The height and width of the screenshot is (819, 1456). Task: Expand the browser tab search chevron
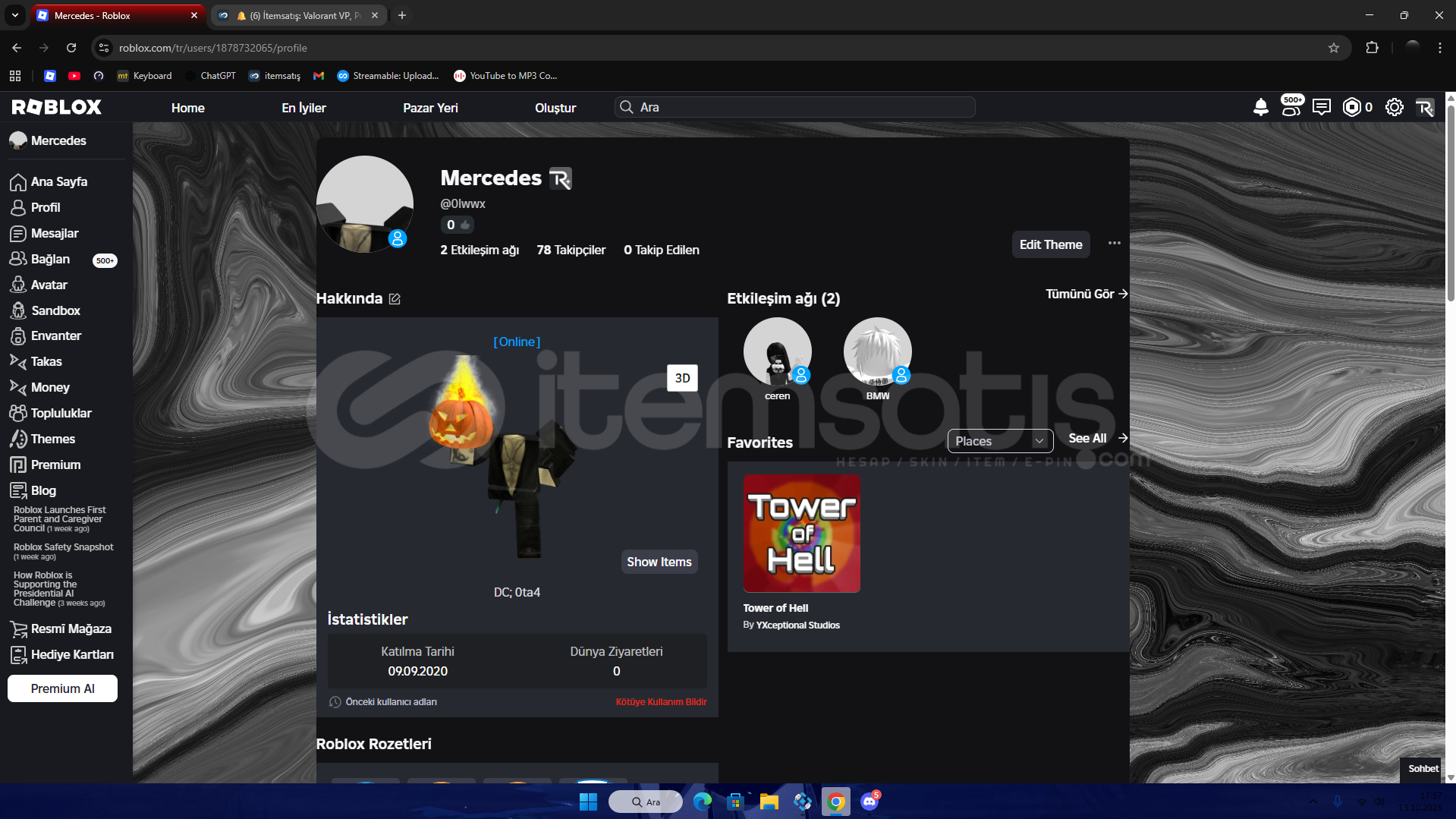[14, 15]
